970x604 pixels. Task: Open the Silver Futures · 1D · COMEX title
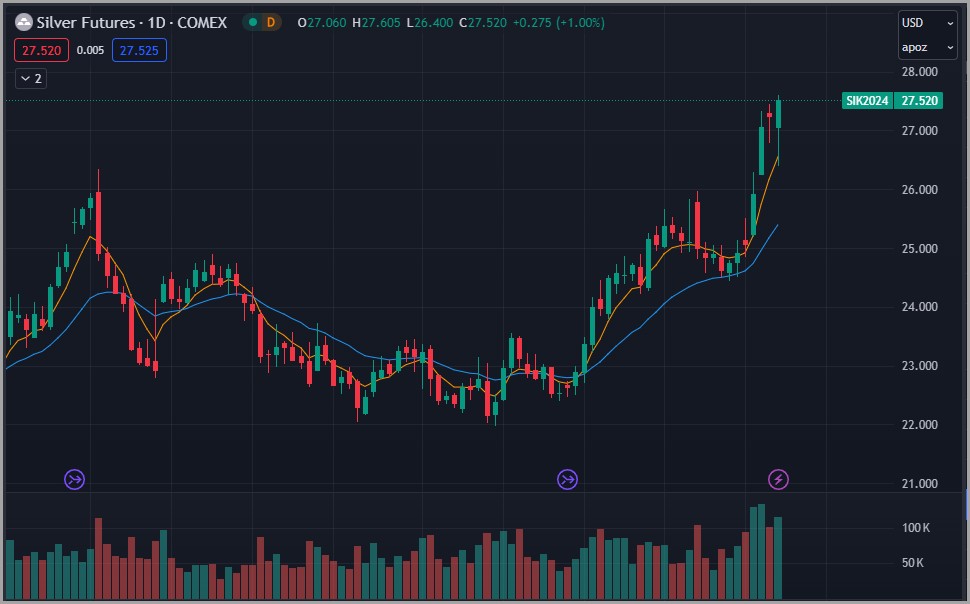[x=132, y=23]
